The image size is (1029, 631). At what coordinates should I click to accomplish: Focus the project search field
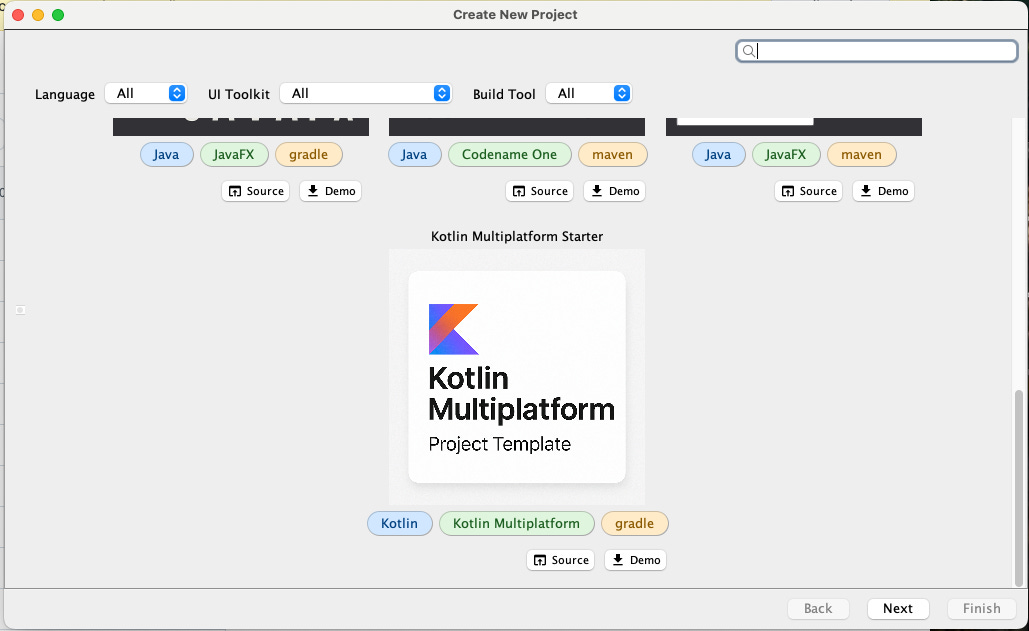877,51
